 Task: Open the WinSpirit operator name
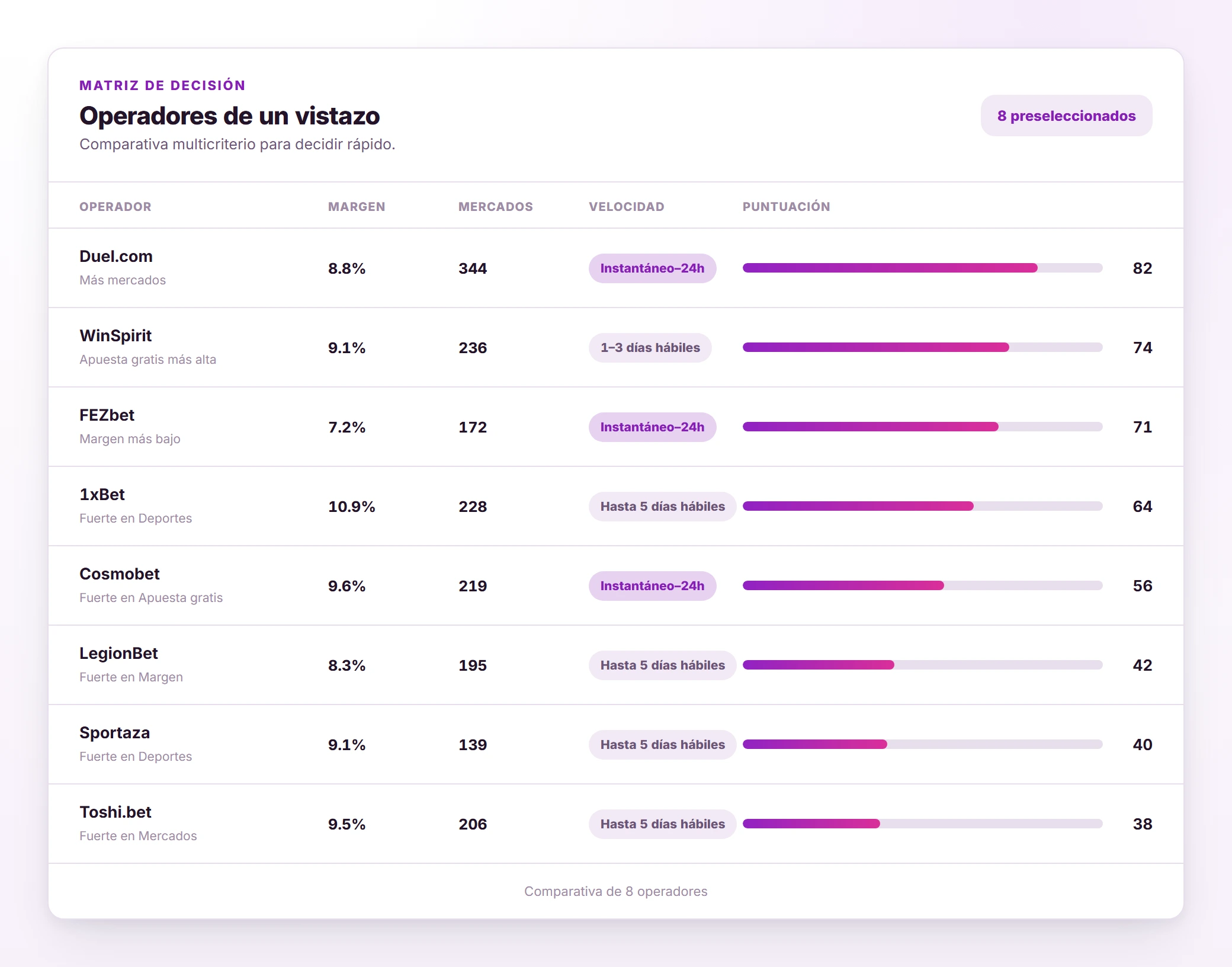pos(115,336)
